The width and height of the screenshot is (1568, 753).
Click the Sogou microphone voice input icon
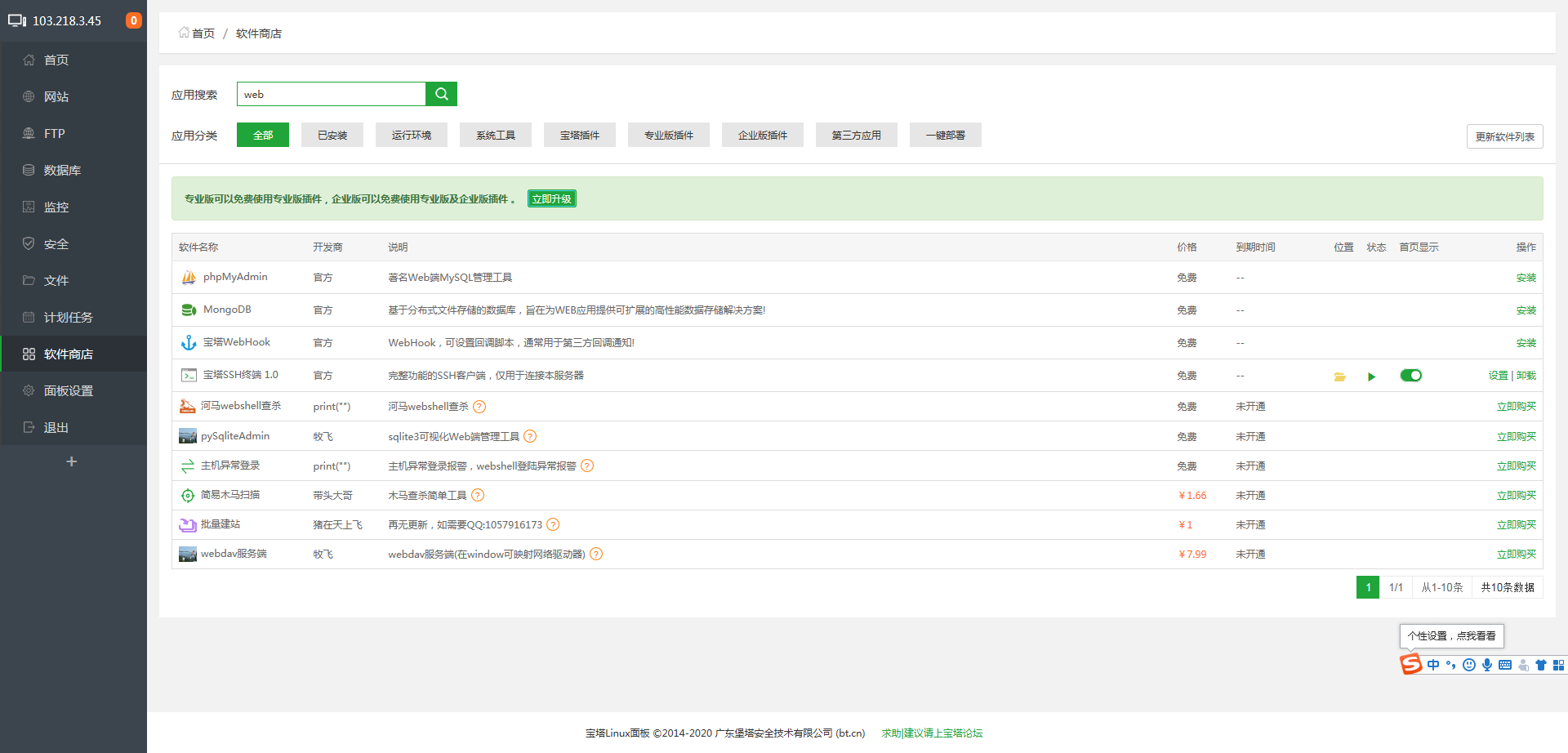click(x=1487, y=665)
